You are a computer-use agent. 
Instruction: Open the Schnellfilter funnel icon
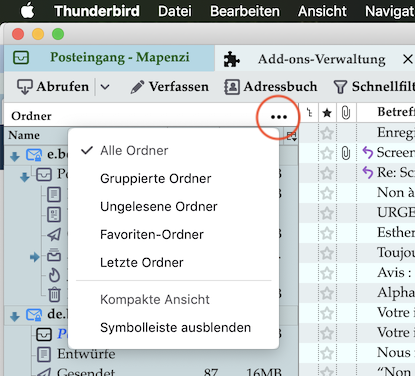point(340,87)
